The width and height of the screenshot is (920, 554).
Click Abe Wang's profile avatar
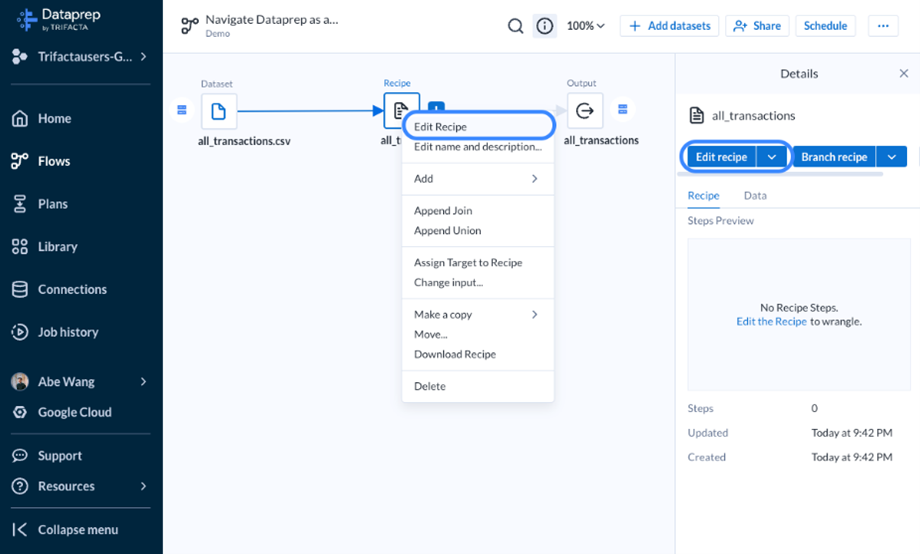[20, 381]
